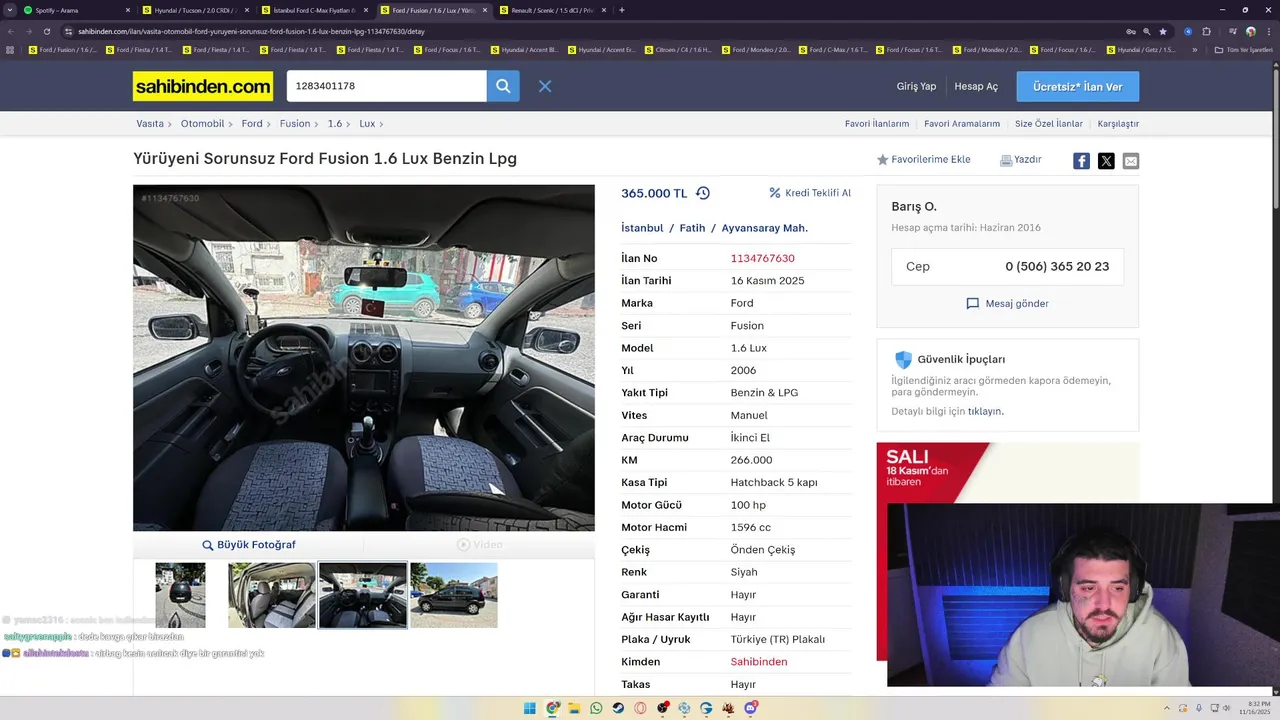
Task: Select the rear seats thumbnail
Action: tap(272, 595)
